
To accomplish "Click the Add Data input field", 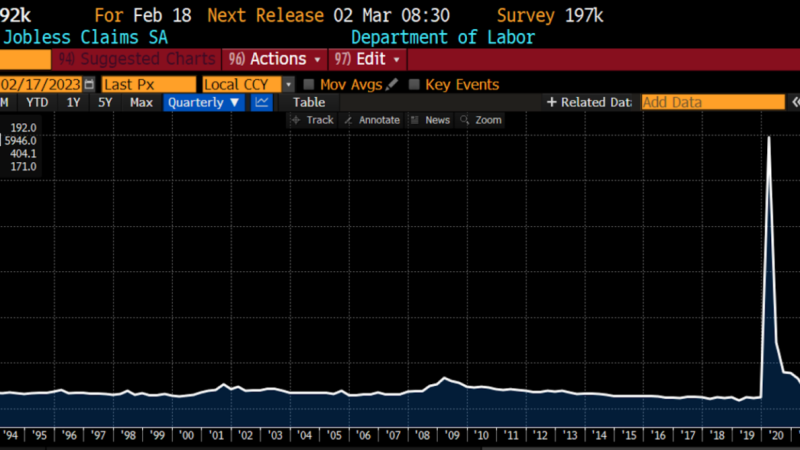I will point(713,102).
